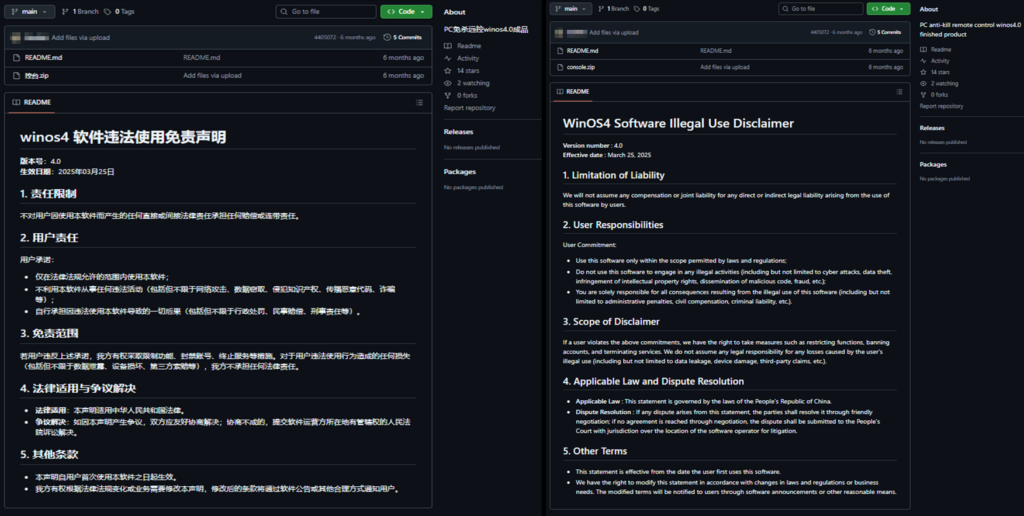Click the Readme book icon in right About
The width and height of the screenshot is (1024, 516).
point(923,50)
